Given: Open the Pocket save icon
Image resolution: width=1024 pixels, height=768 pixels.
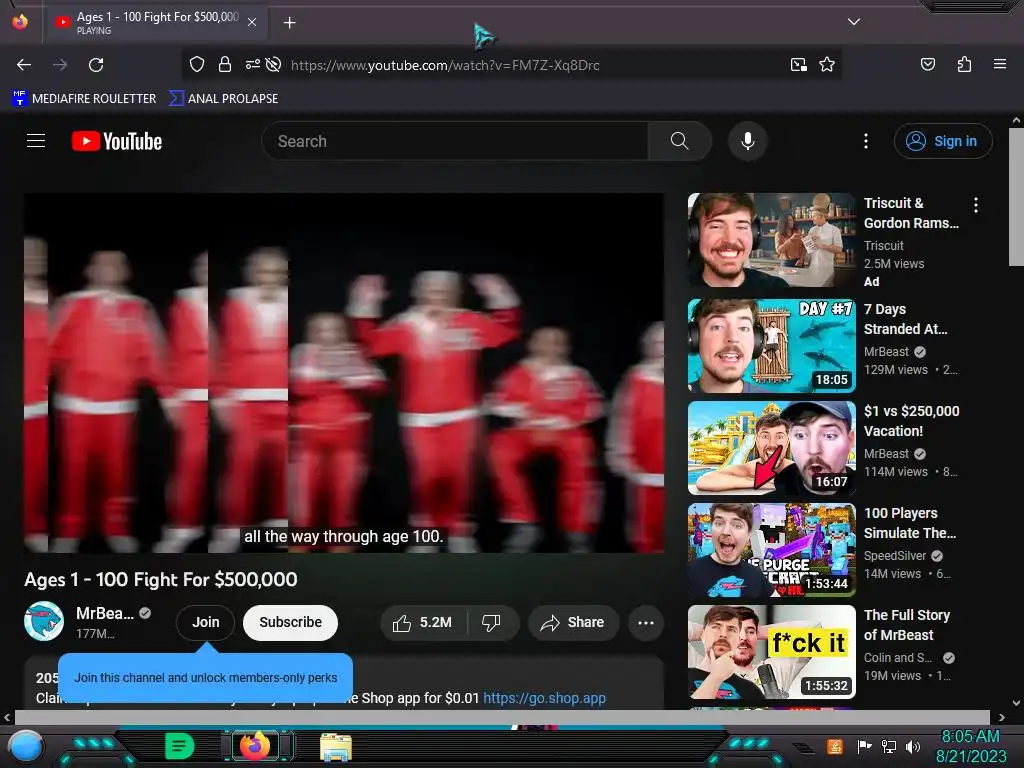Looking at the screenshot, I should click(927, 64).
